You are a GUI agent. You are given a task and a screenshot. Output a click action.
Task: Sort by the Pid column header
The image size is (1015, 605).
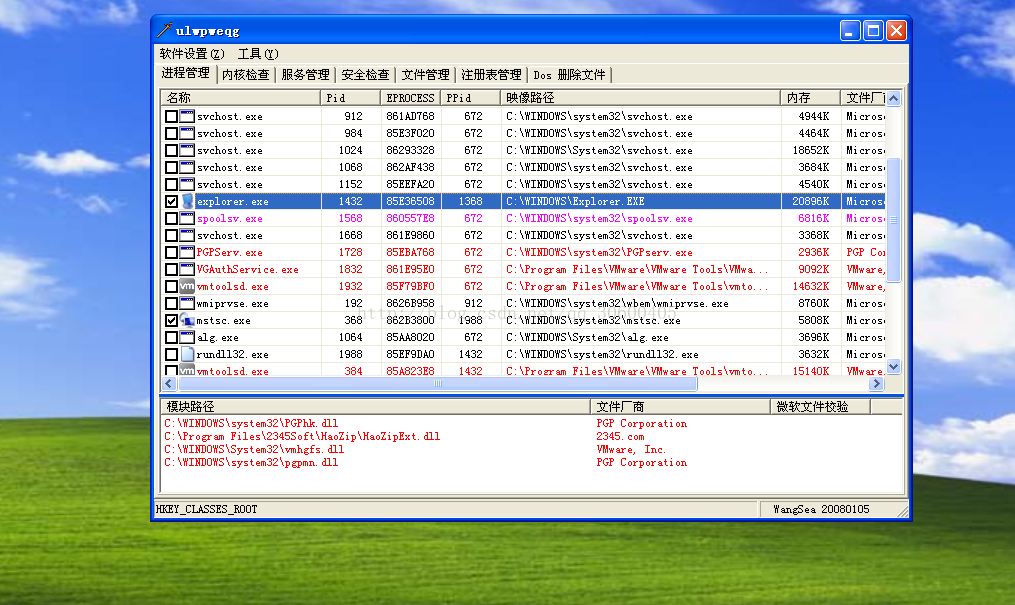(350, 98)
